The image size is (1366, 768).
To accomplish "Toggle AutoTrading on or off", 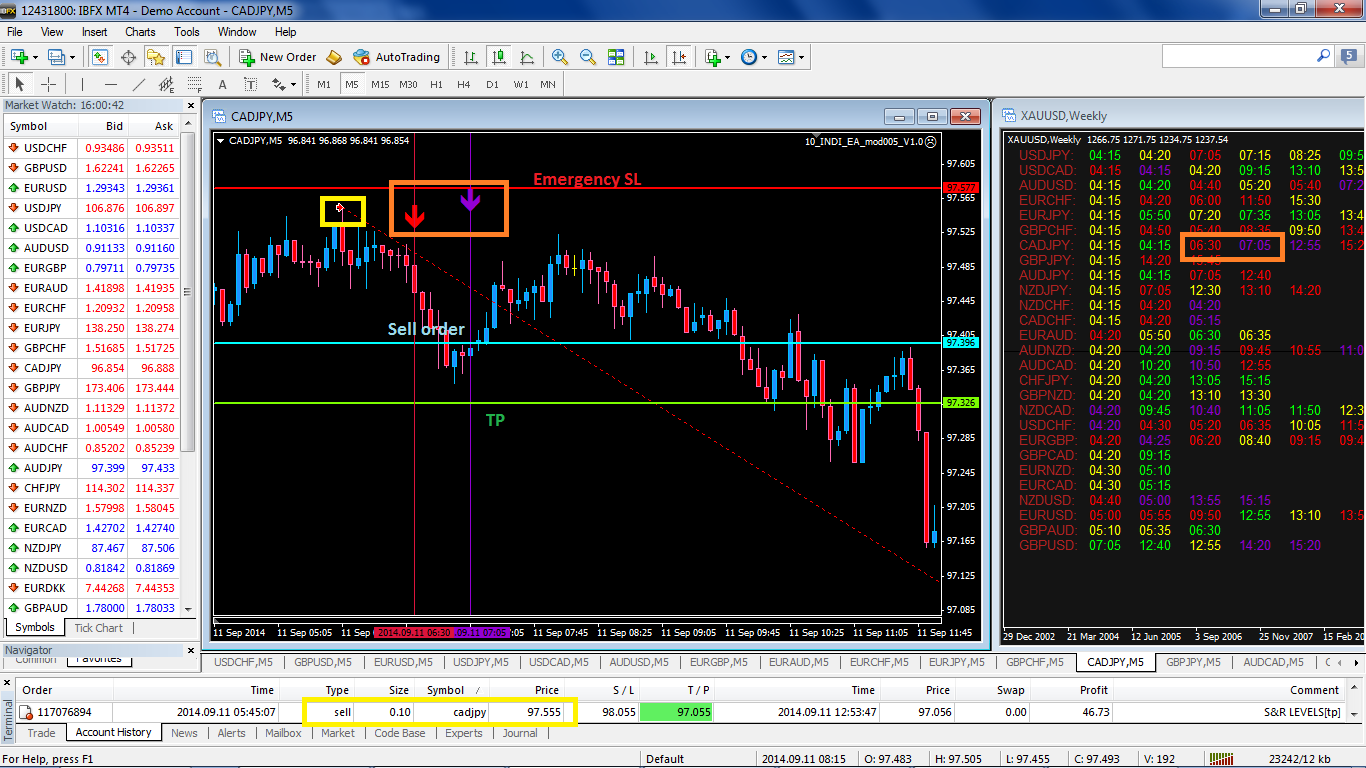I will 397,58.
